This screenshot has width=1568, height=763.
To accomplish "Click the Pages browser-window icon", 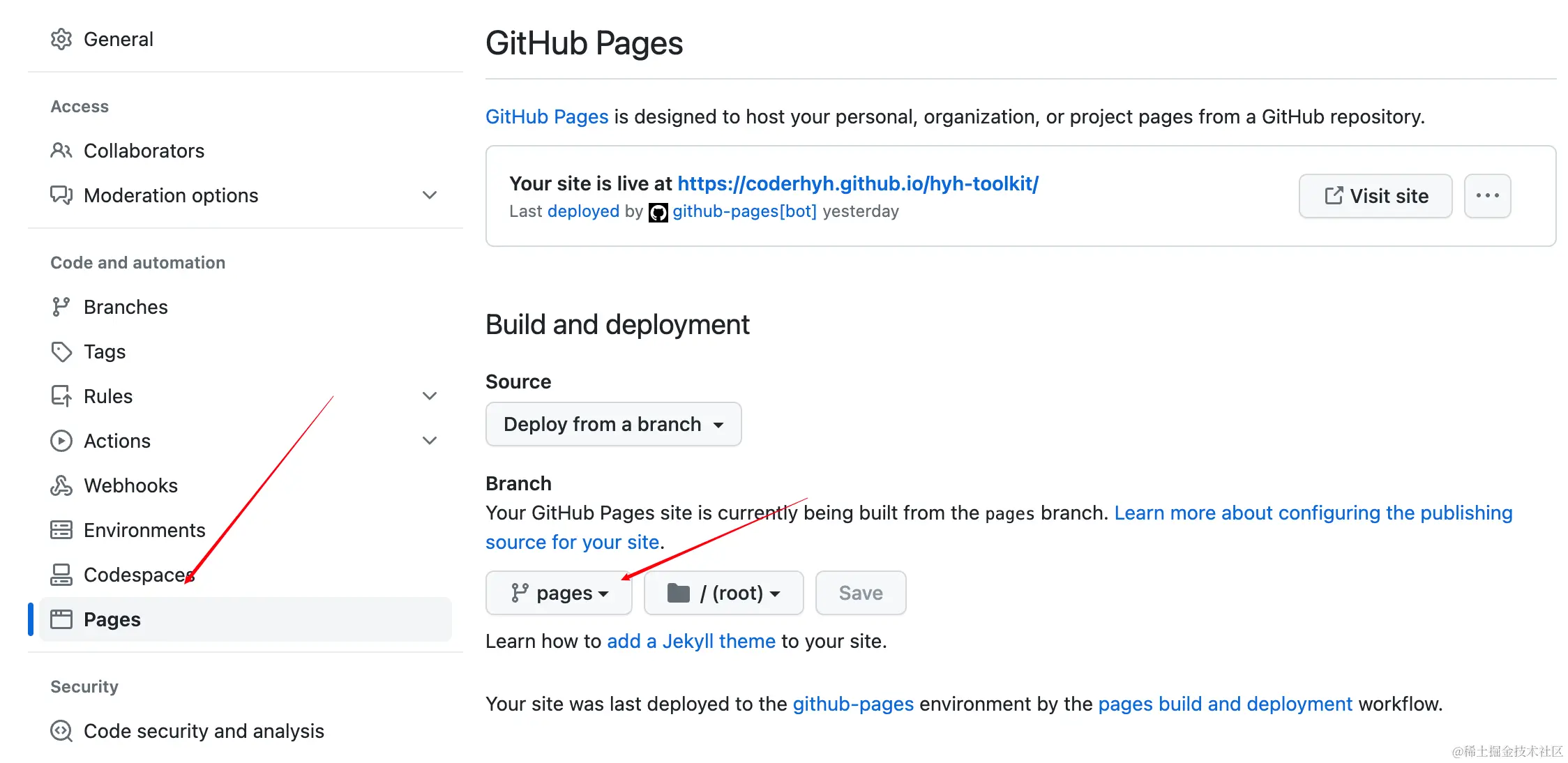I will pyautogui.click(x=61, y=619).
